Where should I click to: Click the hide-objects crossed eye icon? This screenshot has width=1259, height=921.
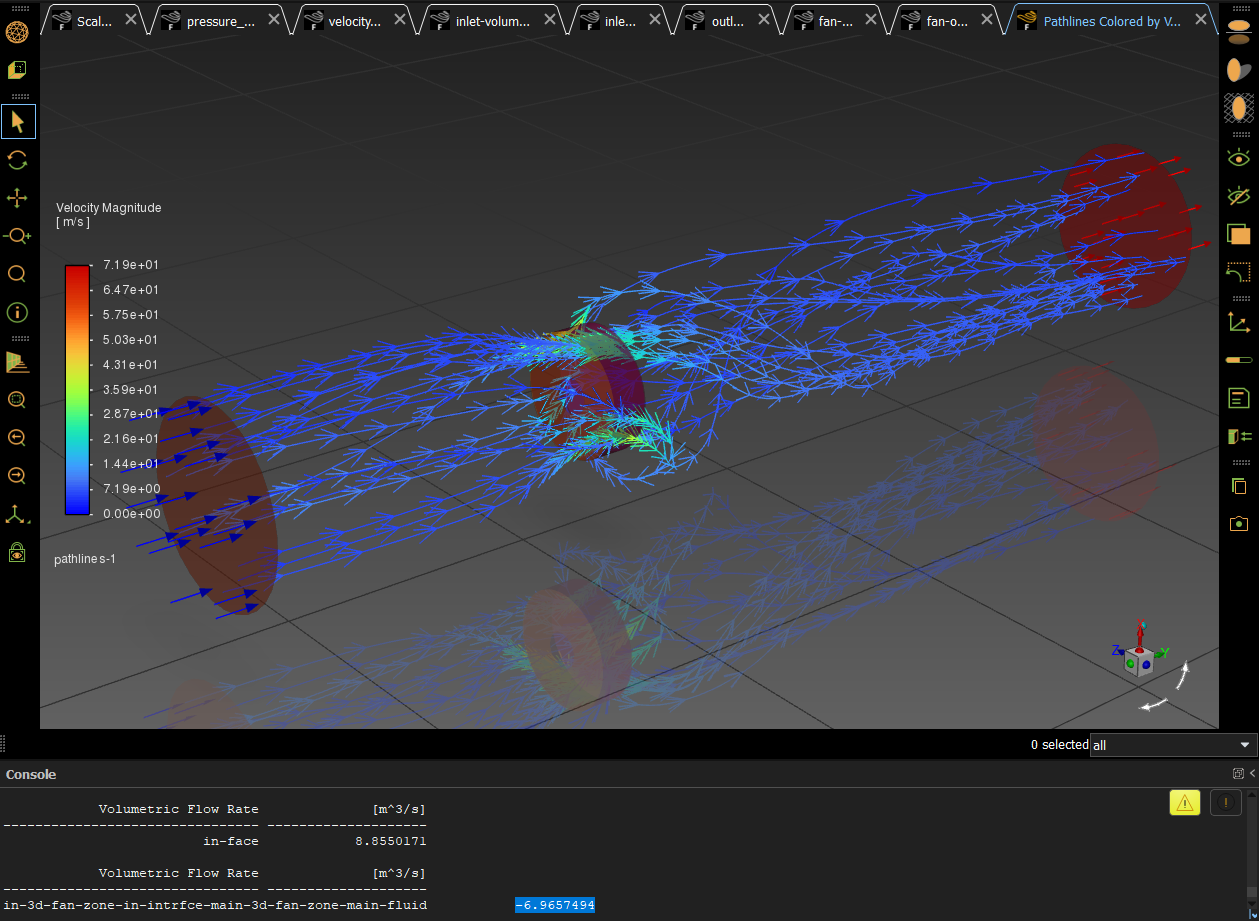[x=1238, y=196]
